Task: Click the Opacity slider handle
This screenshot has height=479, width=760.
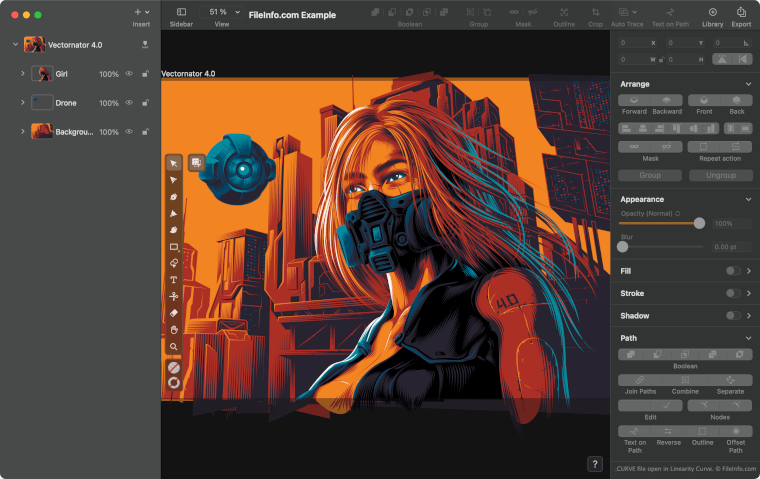Action: click(699, 223)
